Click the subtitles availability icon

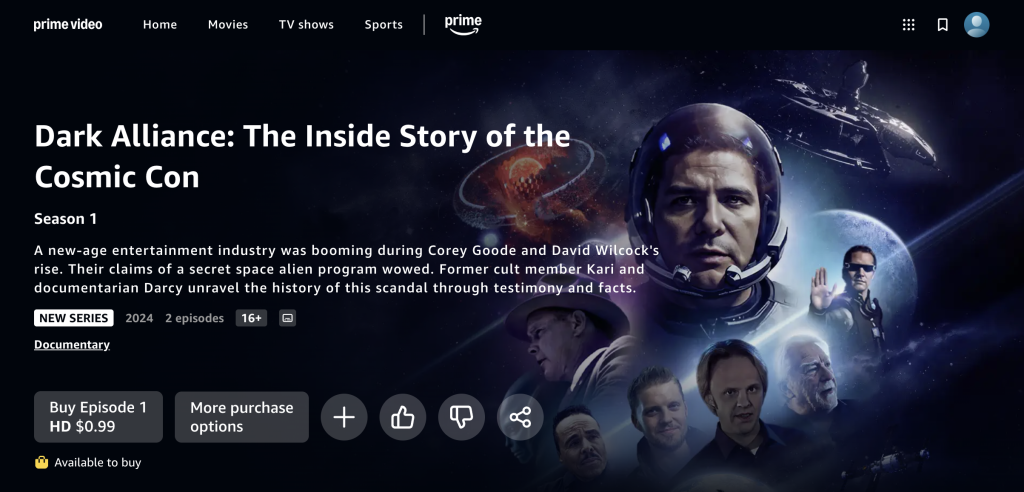(x=287, y=318)
